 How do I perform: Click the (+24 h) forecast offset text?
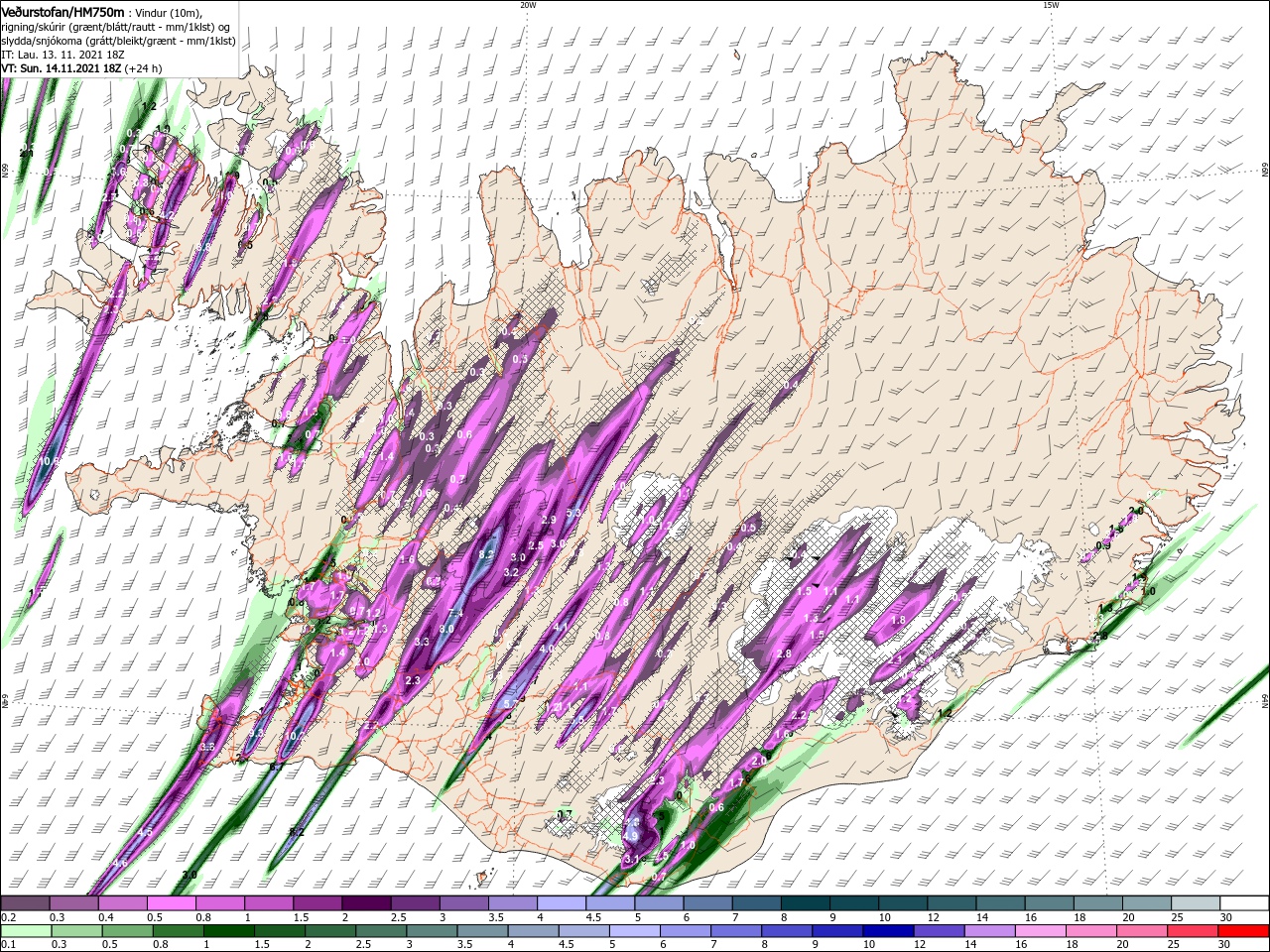click(x=144, y=68)
